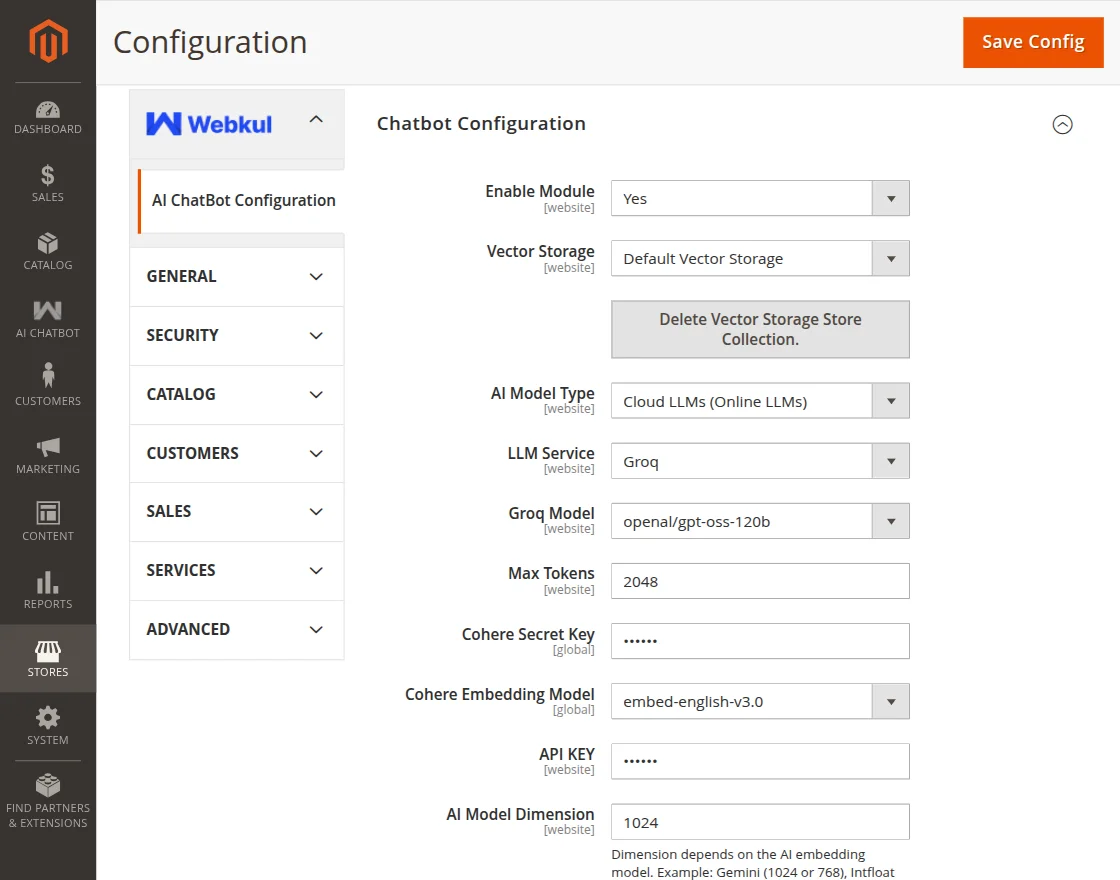Open the SECURITY section menu

tap(236, 335)
